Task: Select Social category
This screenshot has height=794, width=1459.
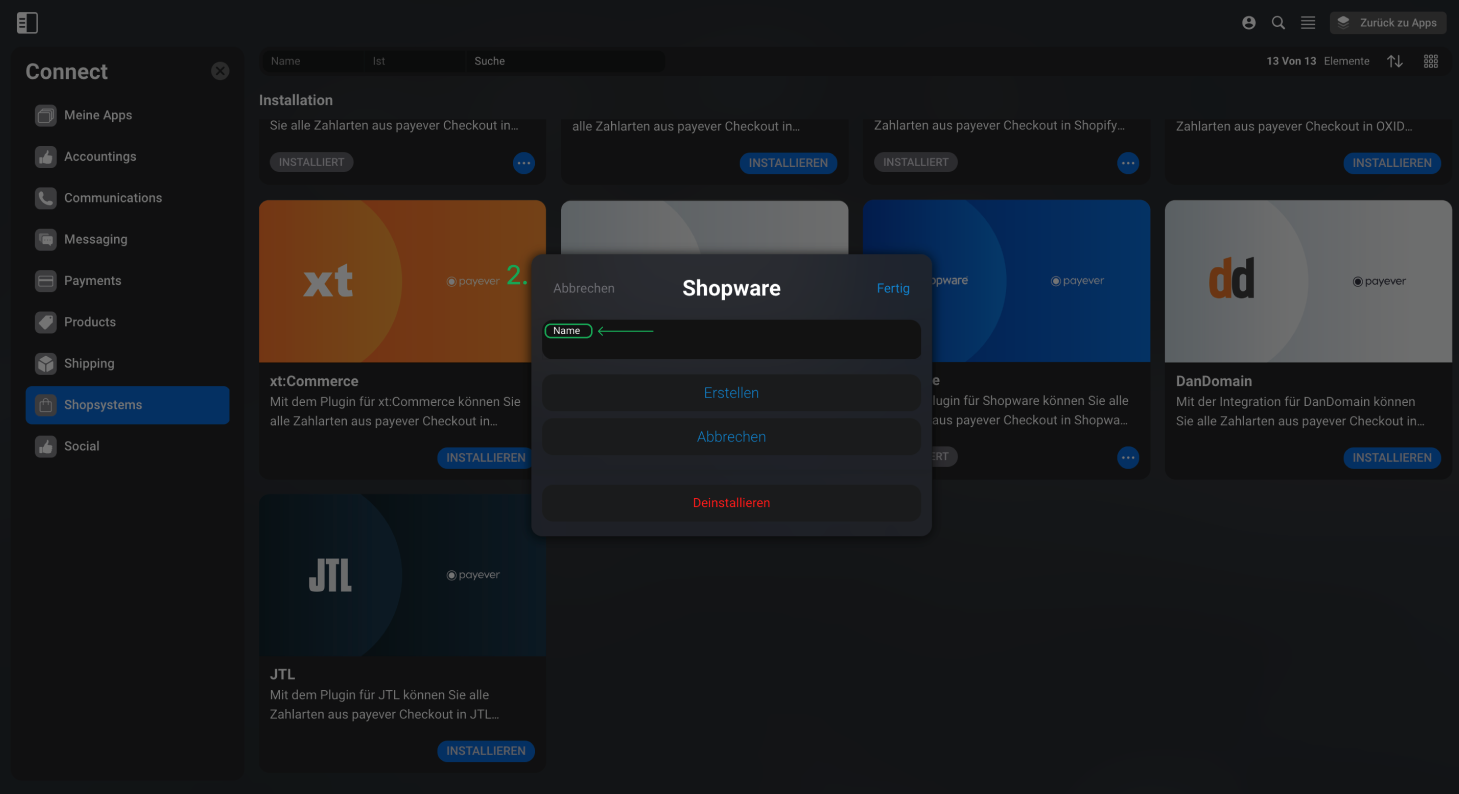Action: click(x=127, y=447)
